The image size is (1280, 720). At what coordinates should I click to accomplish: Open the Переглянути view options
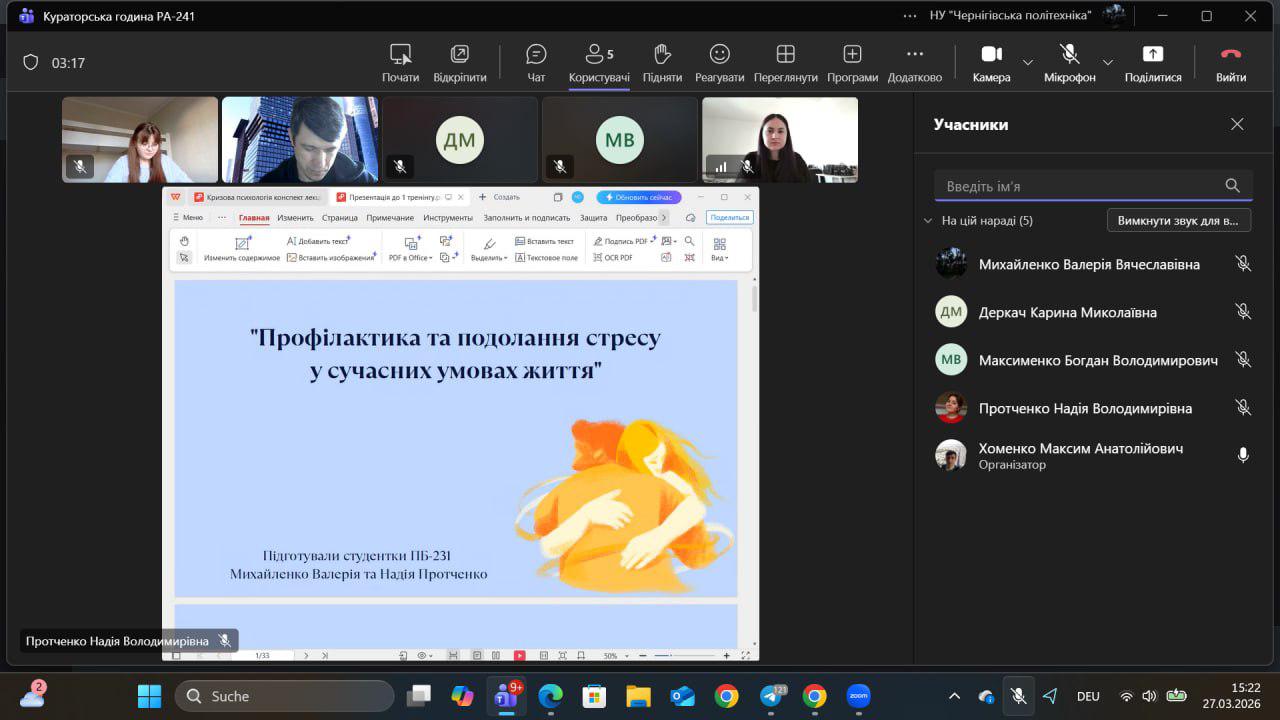(785, 62)
